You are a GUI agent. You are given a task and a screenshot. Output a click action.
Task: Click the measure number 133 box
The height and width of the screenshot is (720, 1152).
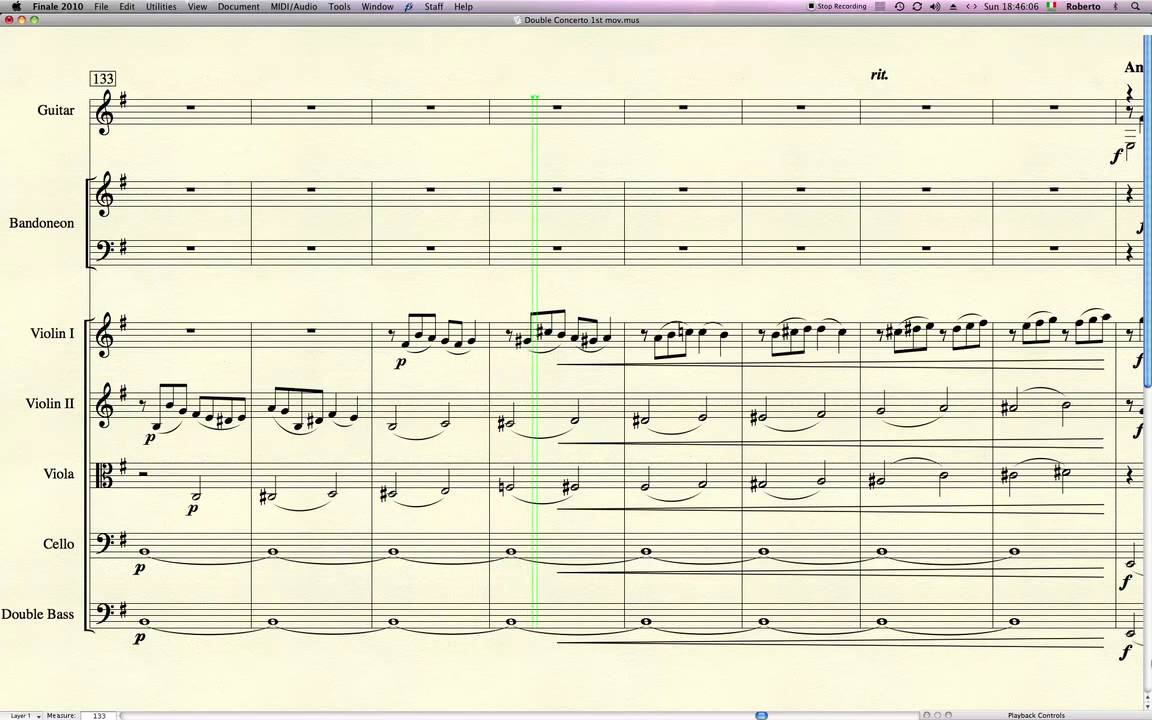(x=103, y=79)
